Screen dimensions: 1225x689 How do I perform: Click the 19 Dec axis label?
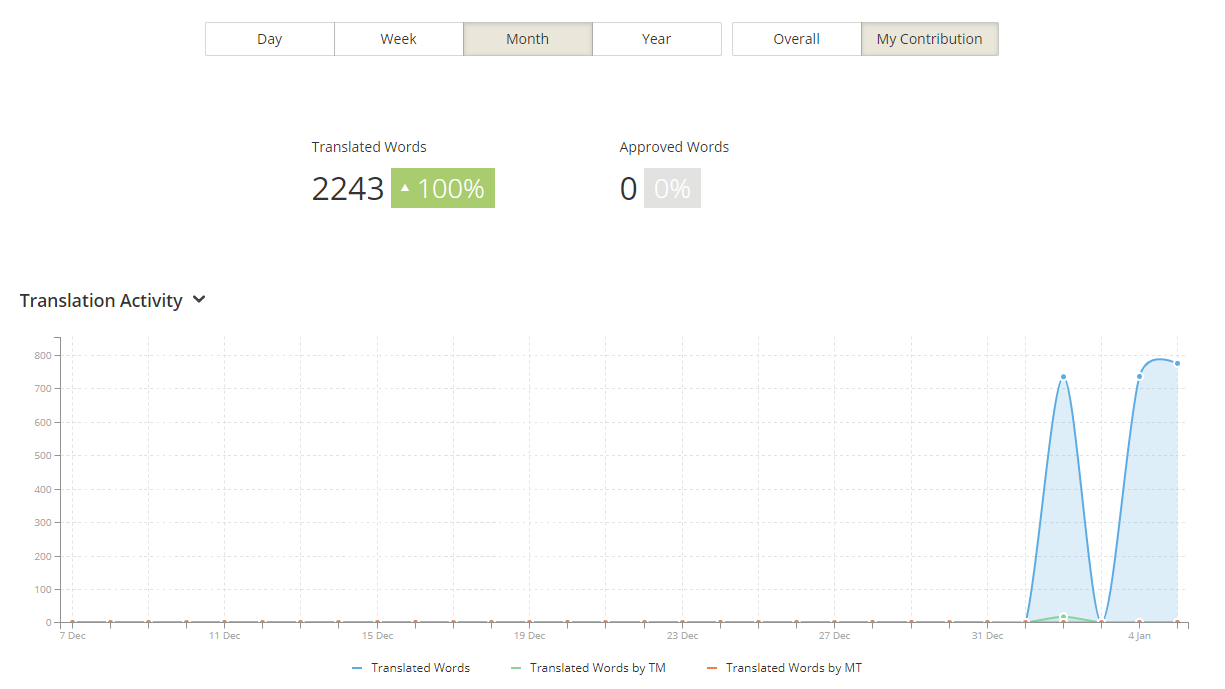530,636
